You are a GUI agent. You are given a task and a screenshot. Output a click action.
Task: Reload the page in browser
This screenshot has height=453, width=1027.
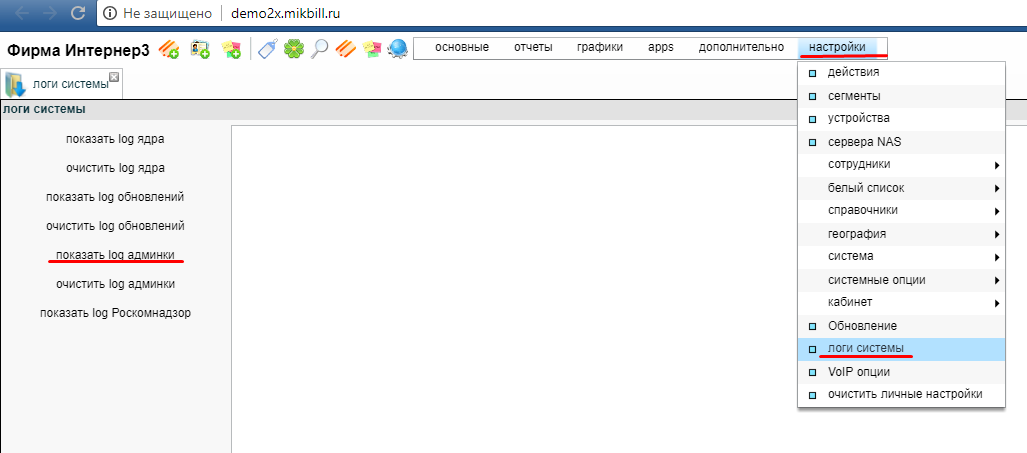pos(78,14)
